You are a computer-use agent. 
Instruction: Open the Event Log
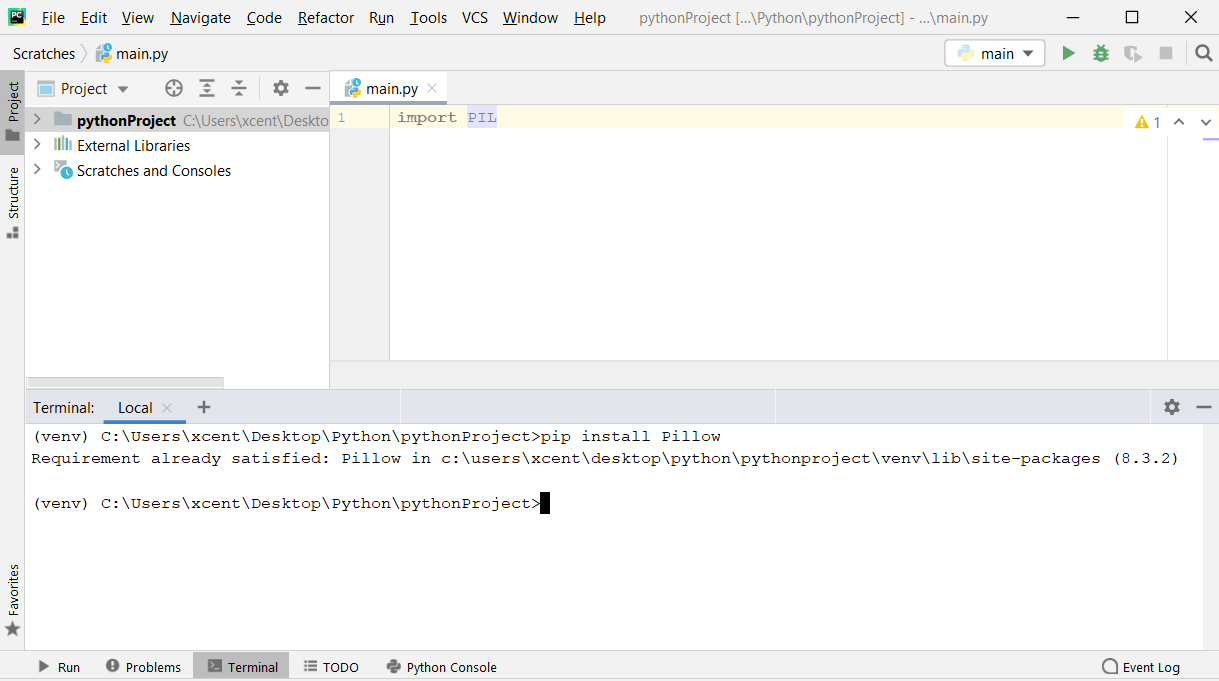[1141, 666]
